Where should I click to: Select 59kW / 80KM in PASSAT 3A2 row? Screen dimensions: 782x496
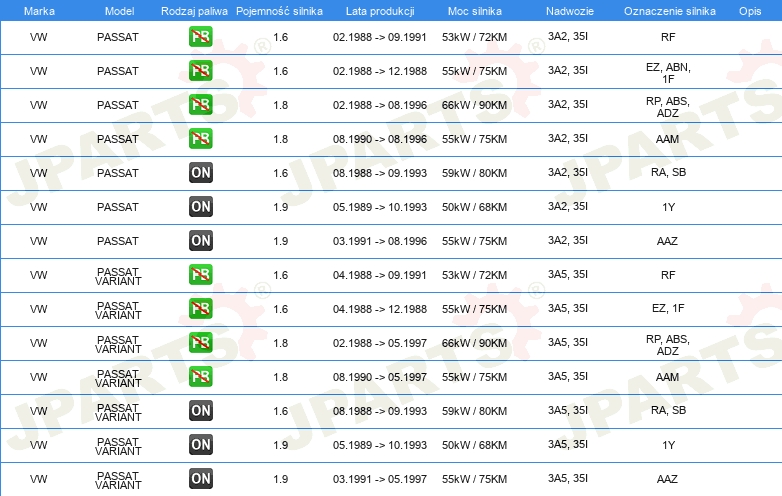(474, 173)
